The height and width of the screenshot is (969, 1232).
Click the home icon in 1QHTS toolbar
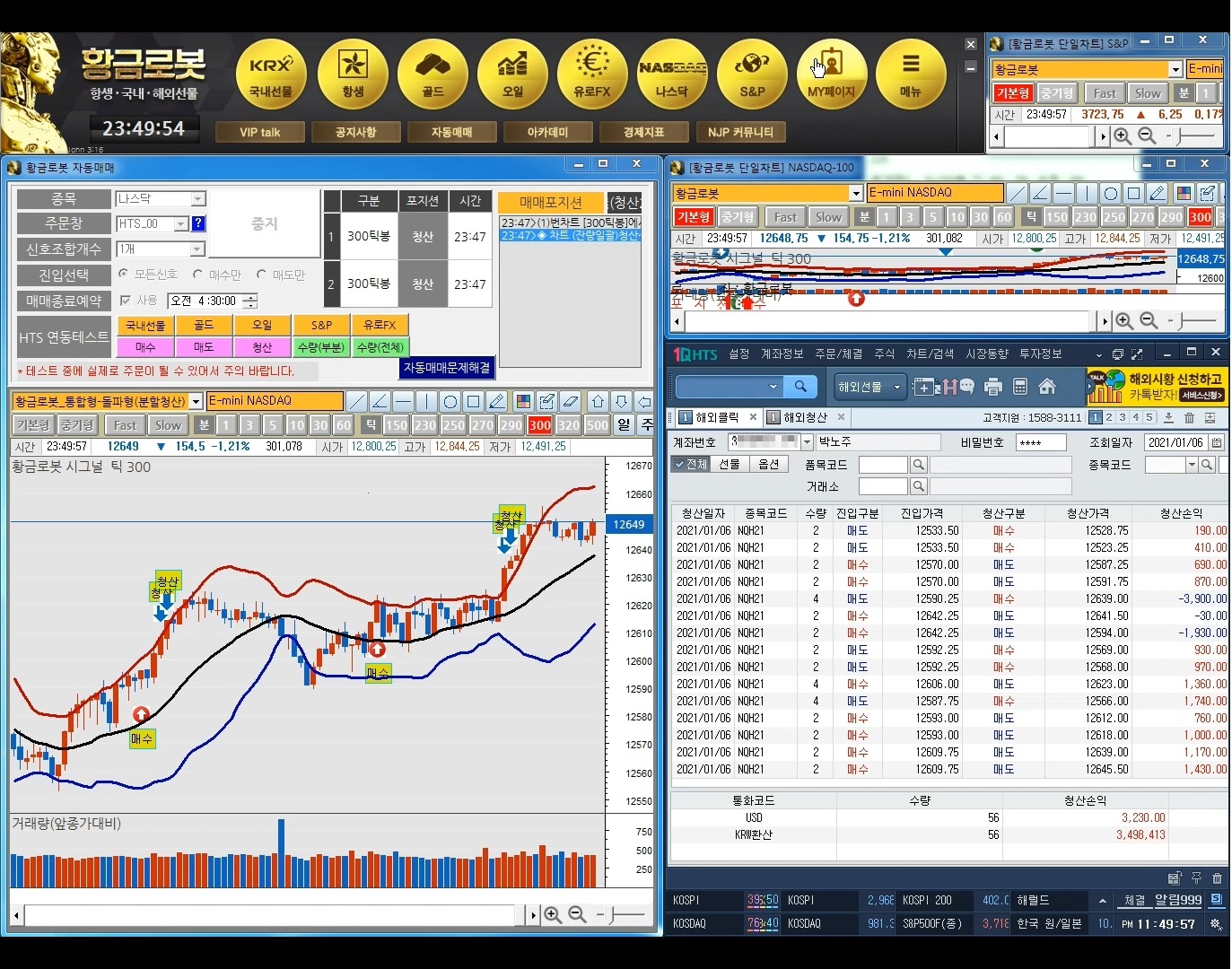pyautogui.click(x=1046, y=387)
